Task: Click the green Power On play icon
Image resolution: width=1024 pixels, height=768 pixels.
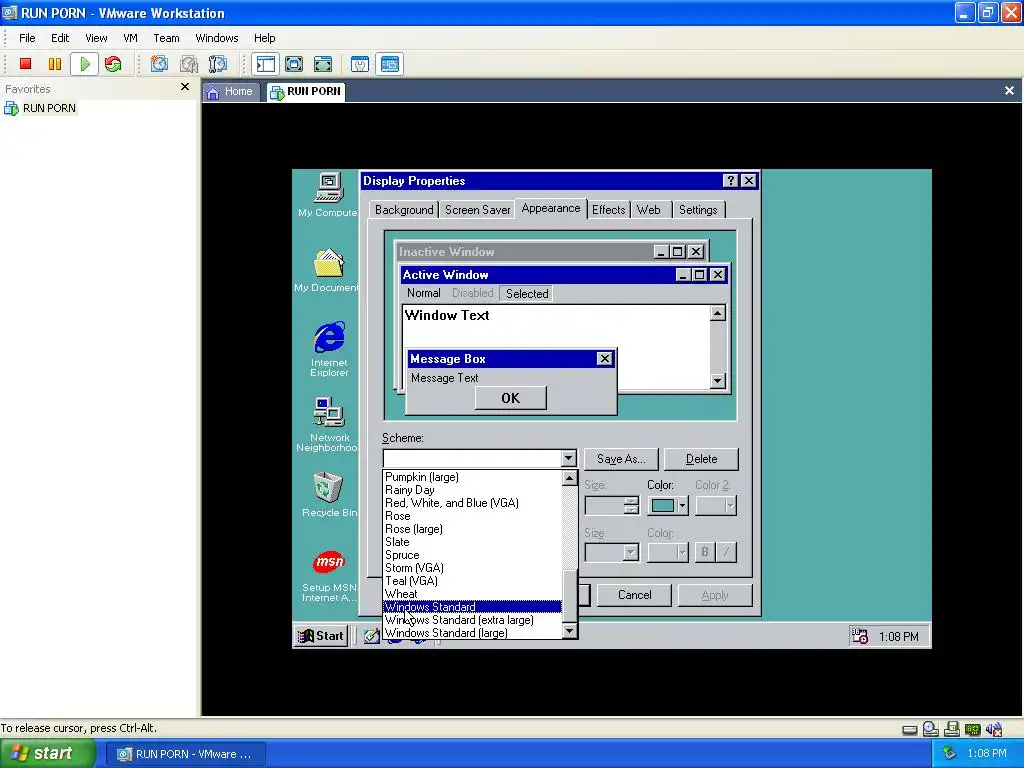Action: point(85,64)
